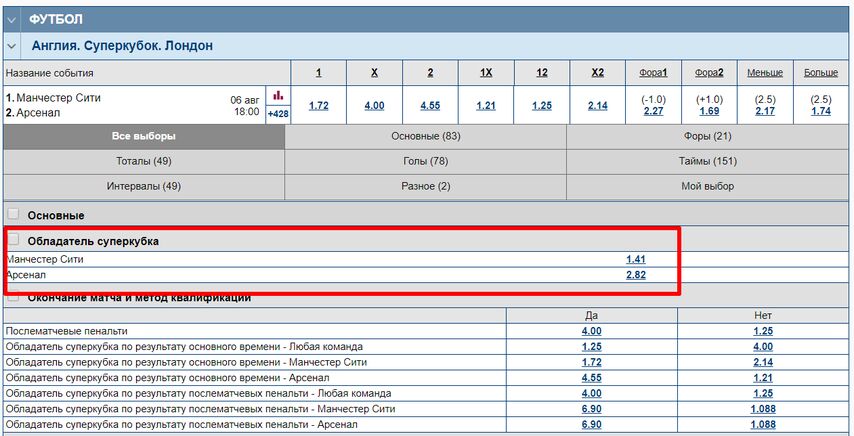Pick Нет for основного времени - Манчестер Сити
The image size is (854, 436).
point(763,362)
